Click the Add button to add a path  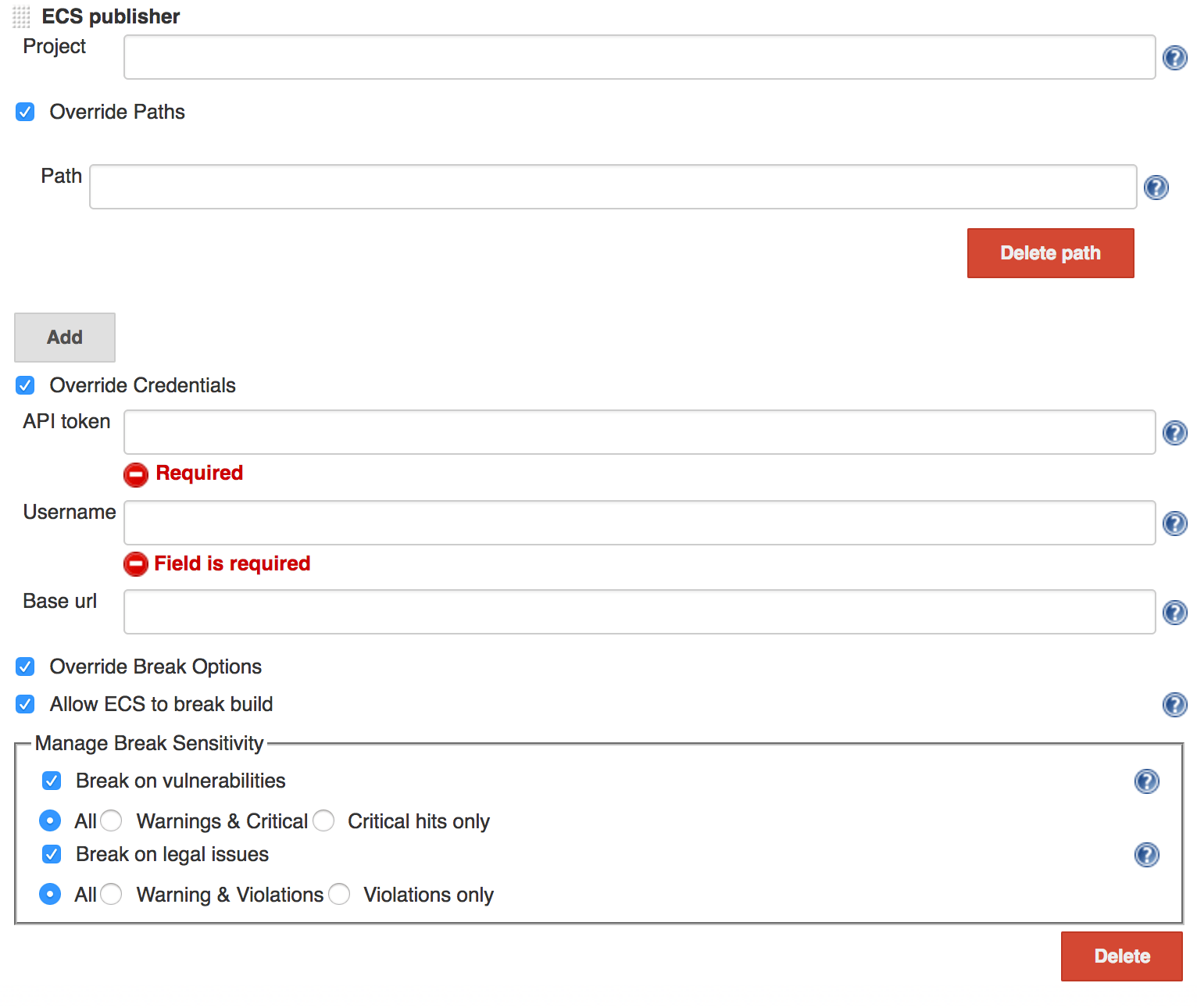tap(64, 338)
